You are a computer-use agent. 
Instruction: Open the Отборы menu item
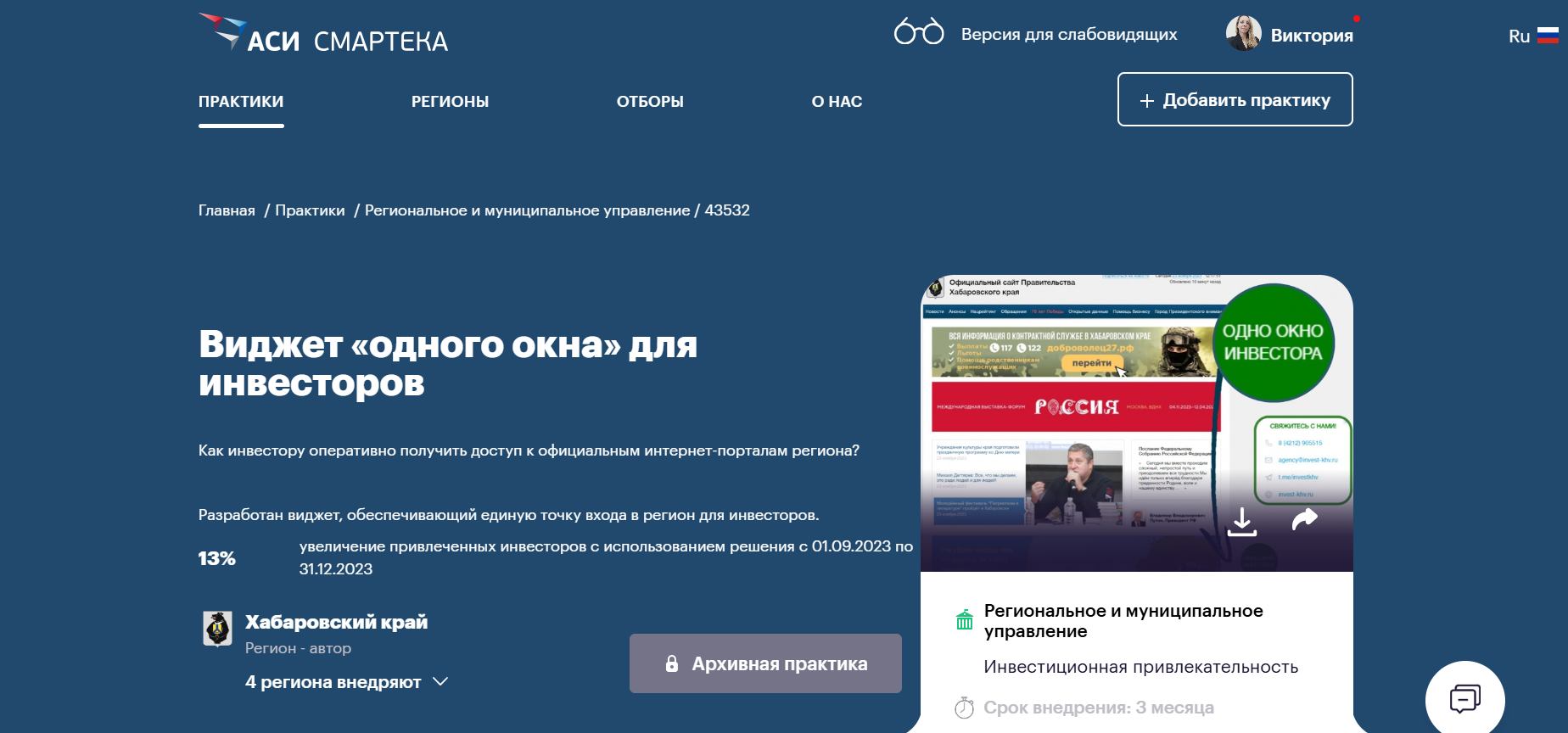pyautogui.click(x=650, y=101)
